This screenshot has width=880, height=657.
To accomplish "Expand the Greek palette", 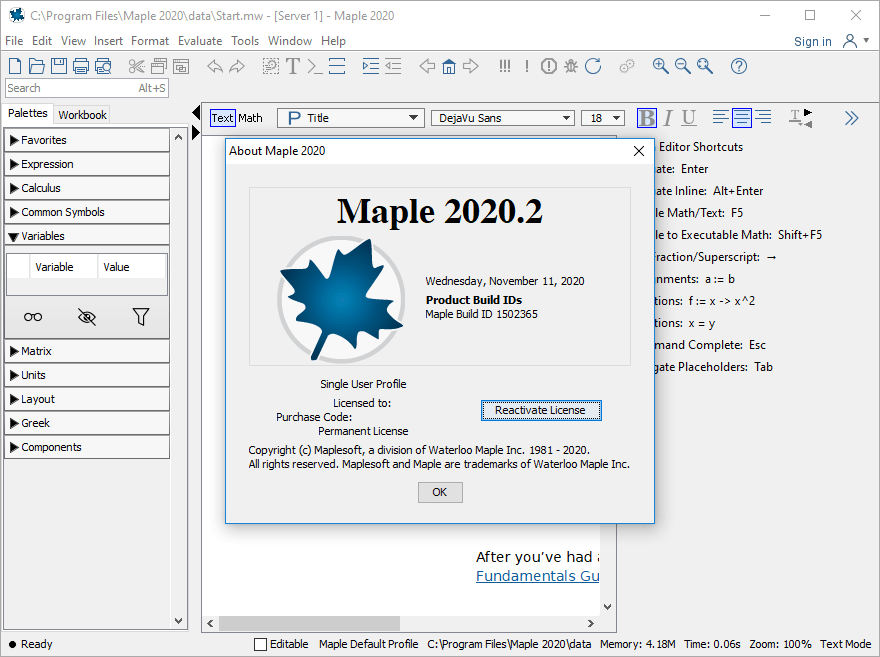I will [87, 423].
